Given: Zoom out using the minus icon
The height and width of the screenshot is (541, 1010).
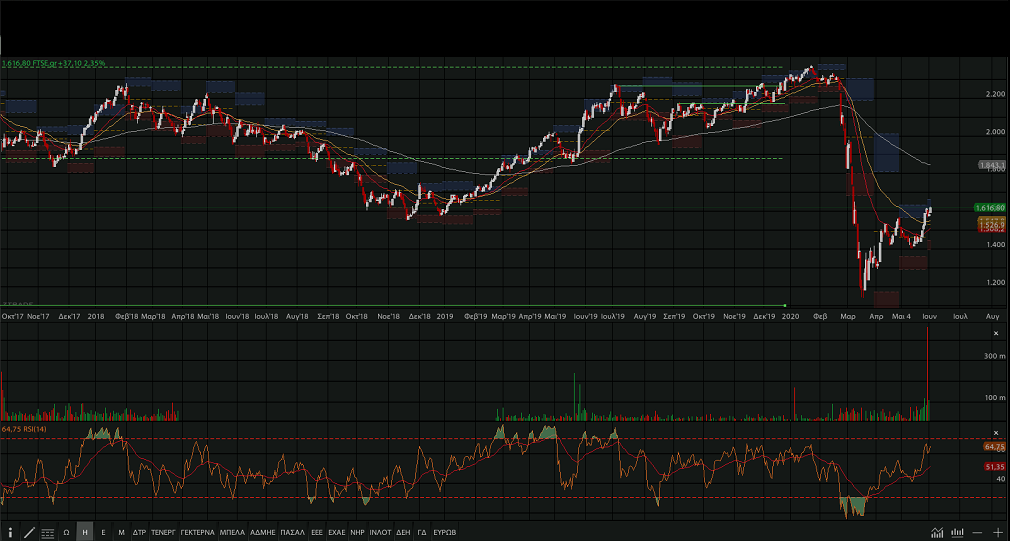Looking at the screenshot, I should (x=977, y=532).
